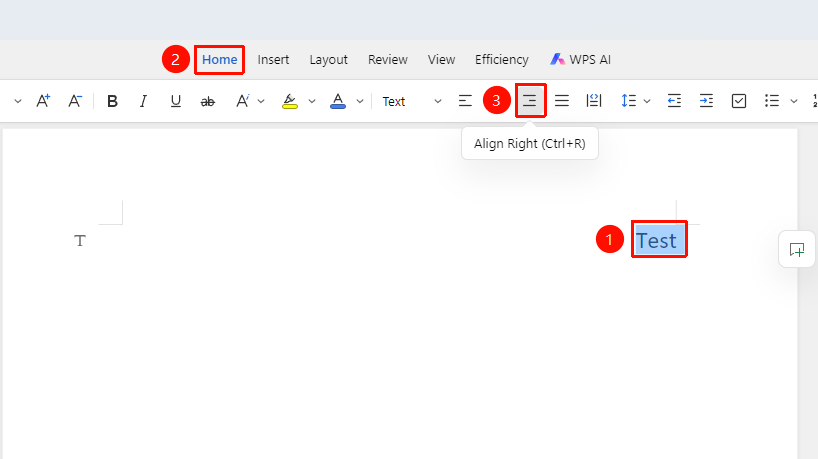
Task: Click the T paragraph style marker
Action: [x=80, y=240]
